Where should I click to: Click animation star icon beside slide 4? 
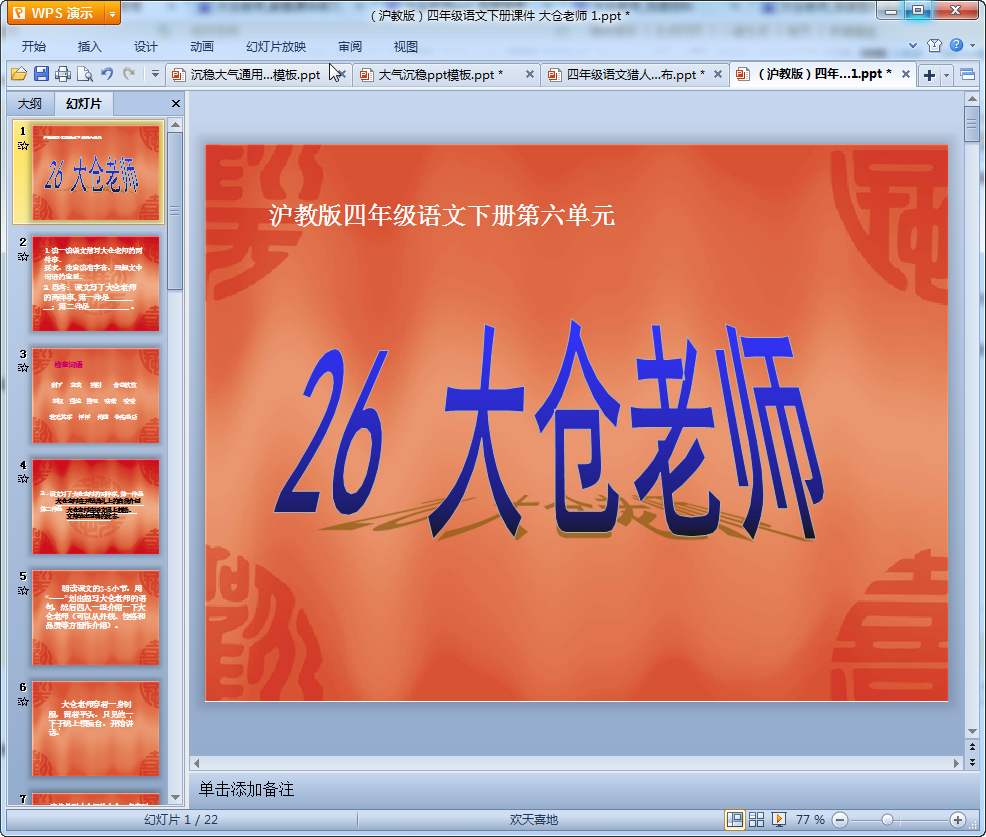pos(23,479)
